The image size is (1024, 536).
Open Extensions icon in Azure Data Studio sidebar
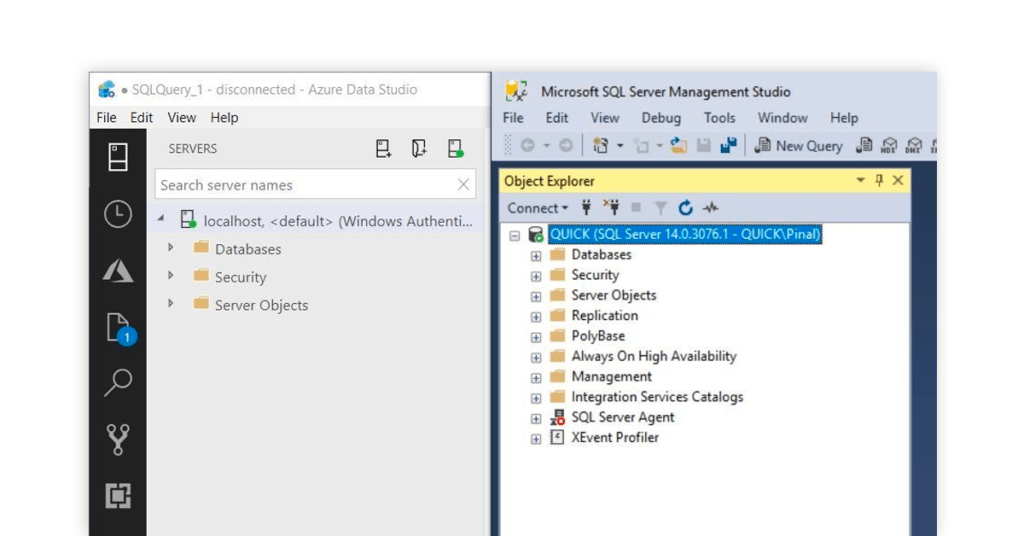118,496
